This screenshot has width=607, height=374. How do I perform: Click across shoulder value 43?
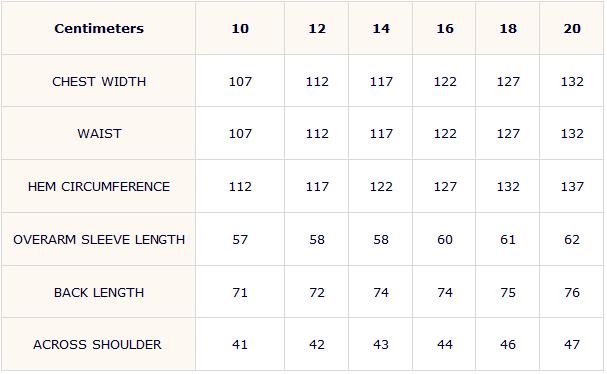click(381, 345)
